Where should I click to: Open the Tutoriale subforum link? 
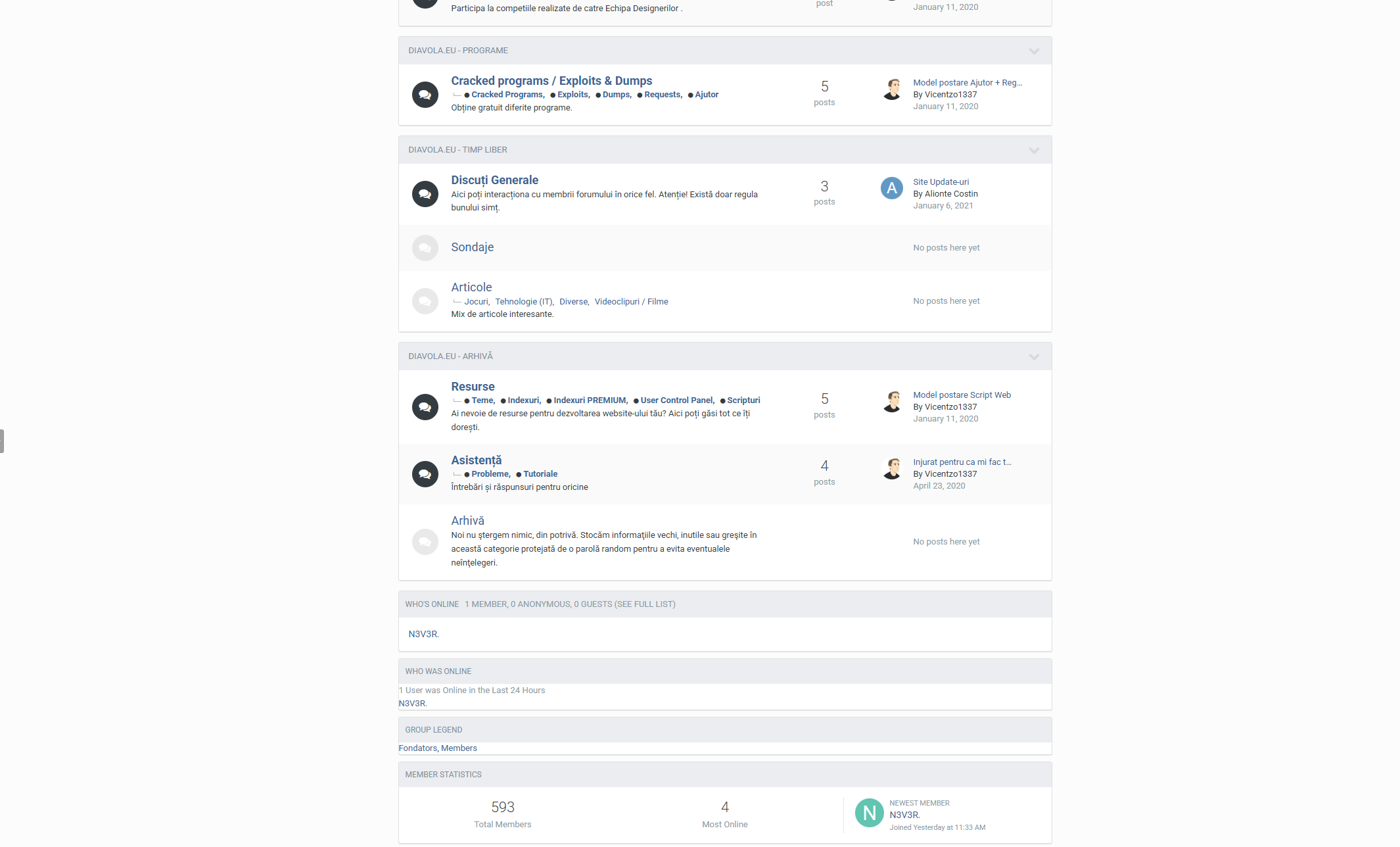540,474
